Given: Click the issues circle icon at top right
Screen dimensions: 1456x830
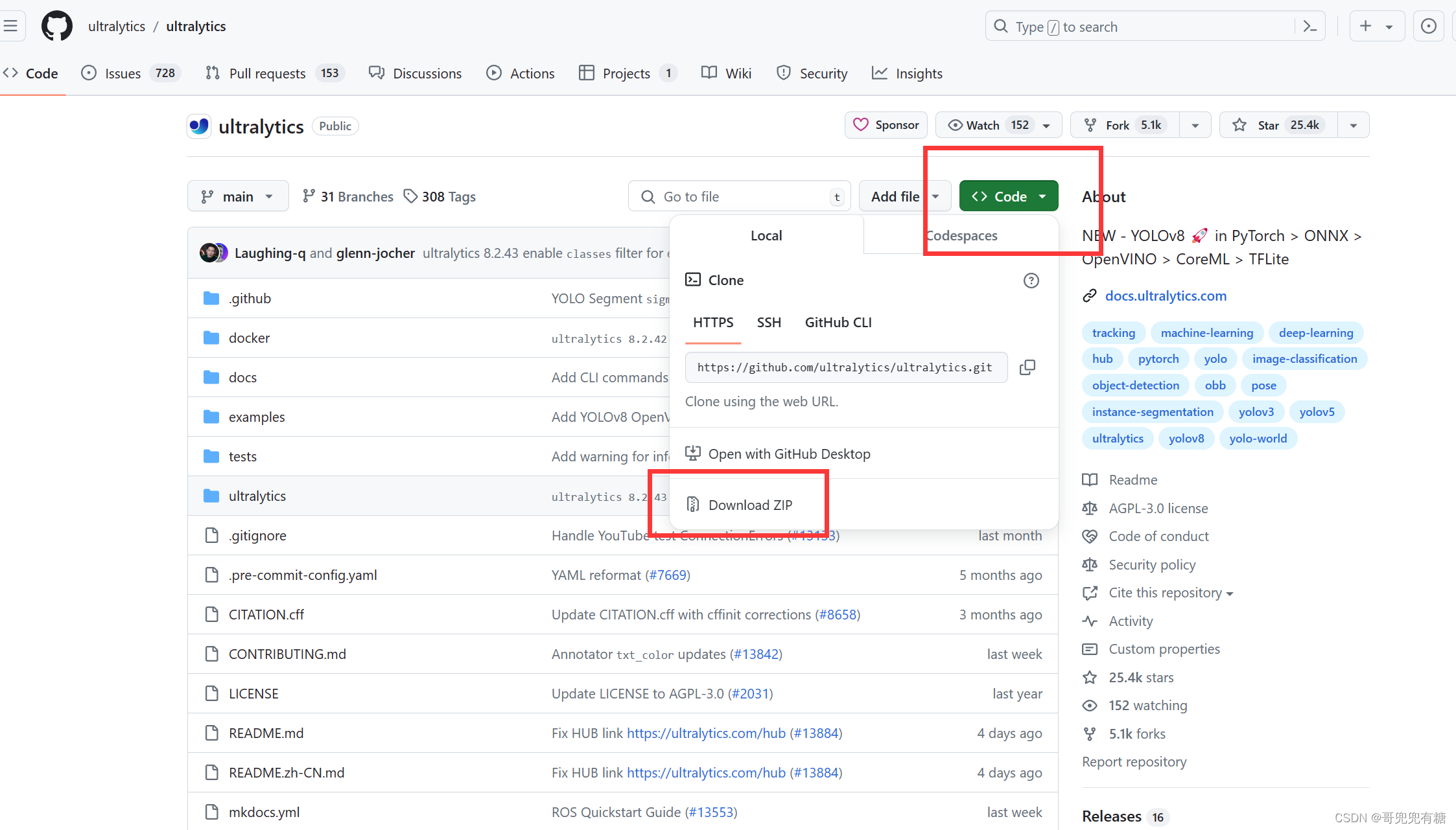Looking at the screenshot, I should pos(1428,27).
